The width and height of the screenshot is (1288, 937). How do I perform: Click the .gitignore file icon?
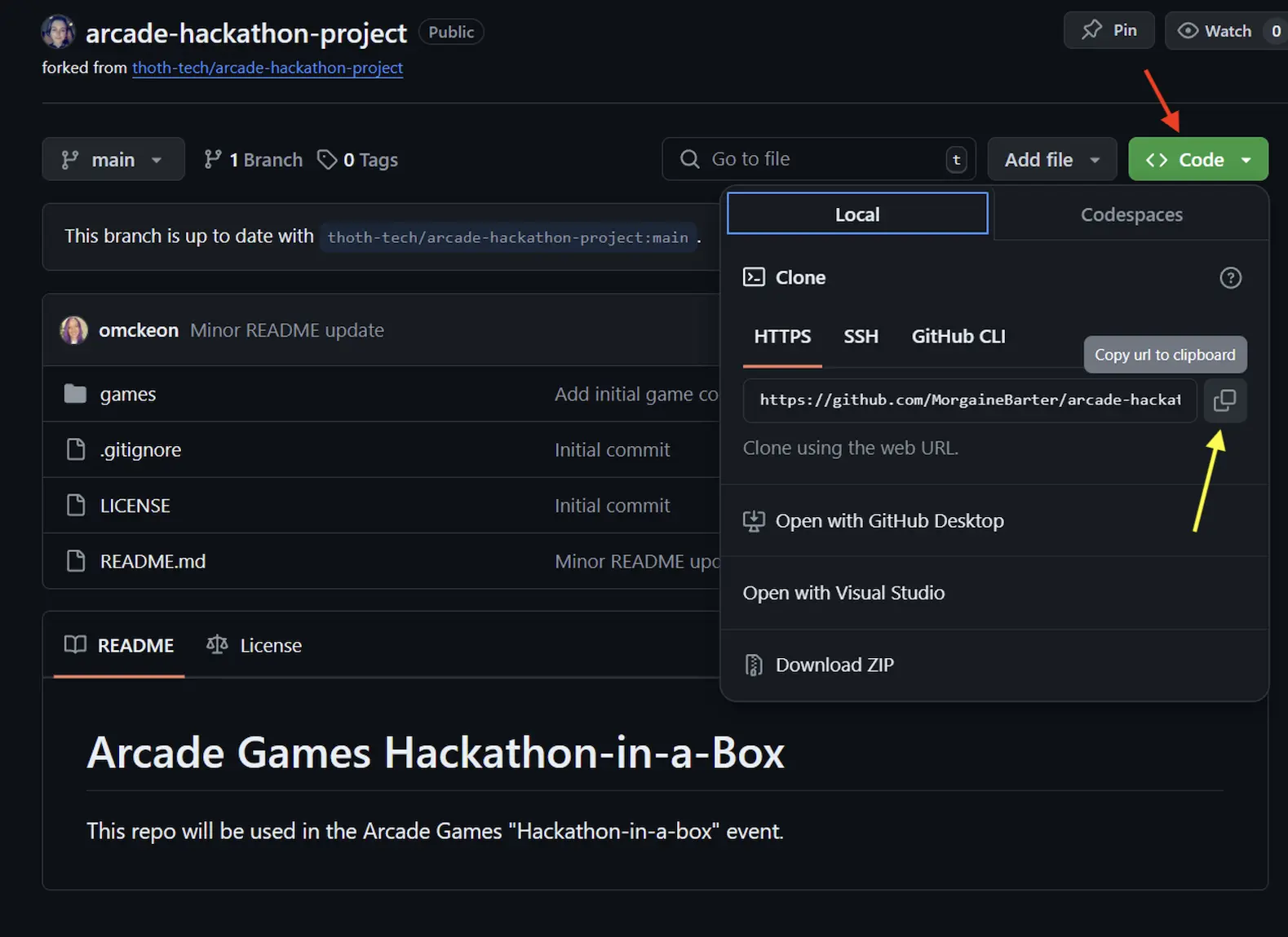coord(76,449)
